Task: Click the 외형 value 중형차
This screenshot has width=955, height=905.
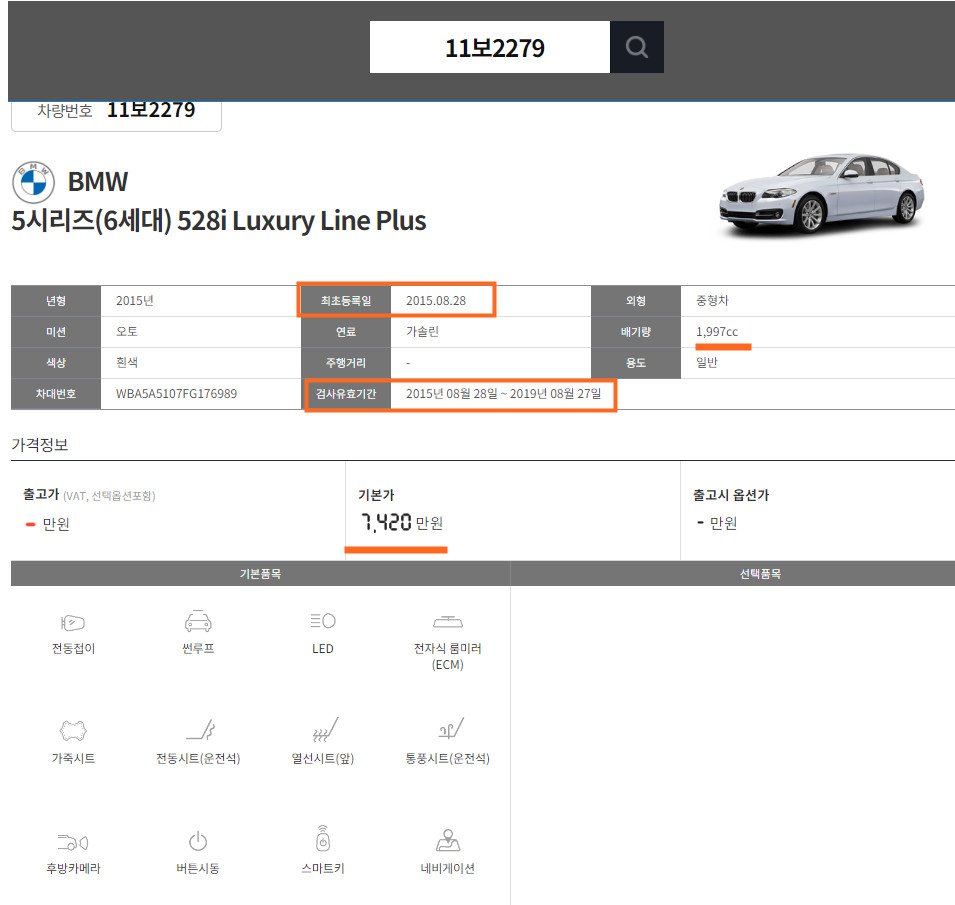Action: click(x=712, y=301)
